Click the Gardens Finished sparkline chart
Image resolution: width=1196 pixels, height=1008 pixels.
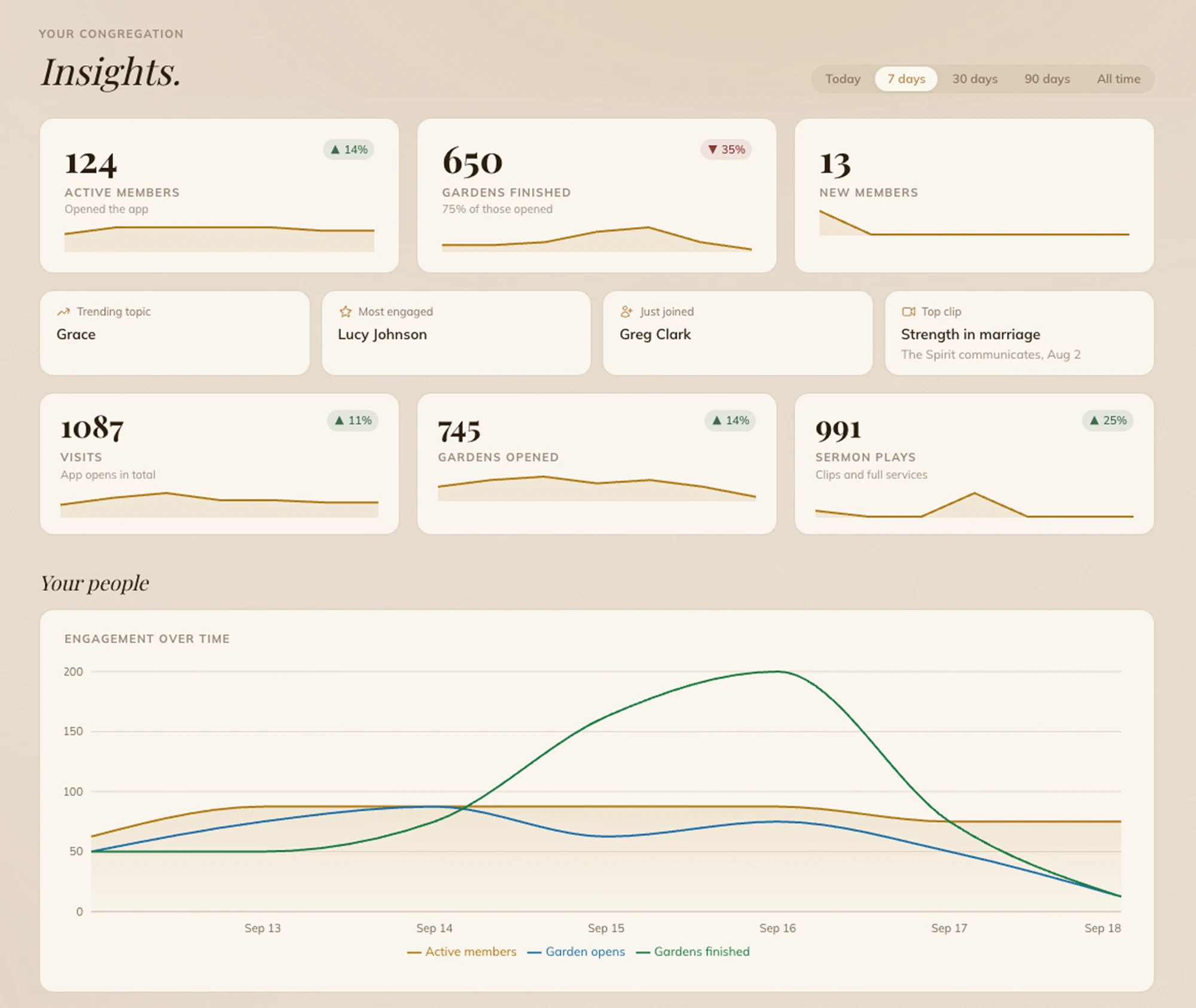coord(597,239)
